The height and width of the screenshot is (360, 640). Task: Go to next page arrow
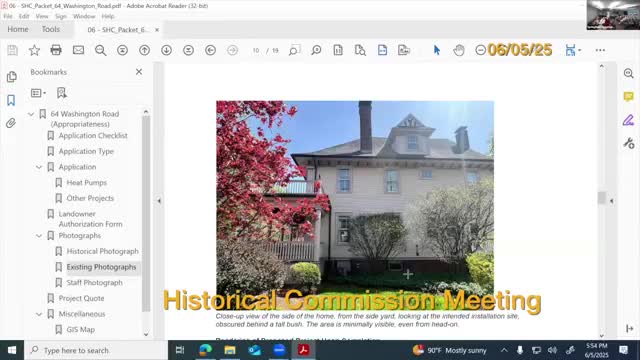tap(166, 50)
